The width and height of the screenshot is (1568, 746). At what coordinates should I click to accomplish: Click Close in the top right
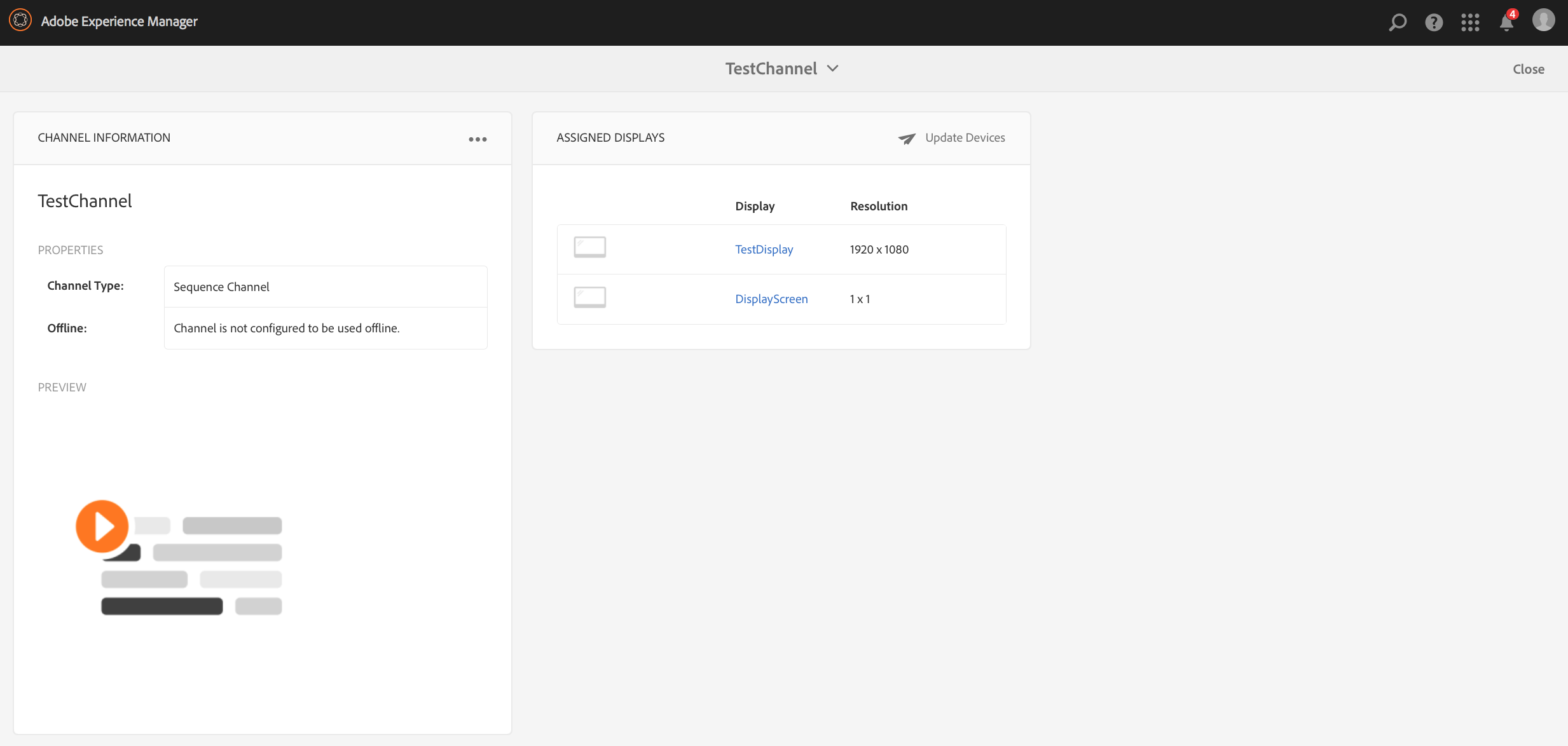(x=1528, y=69)
